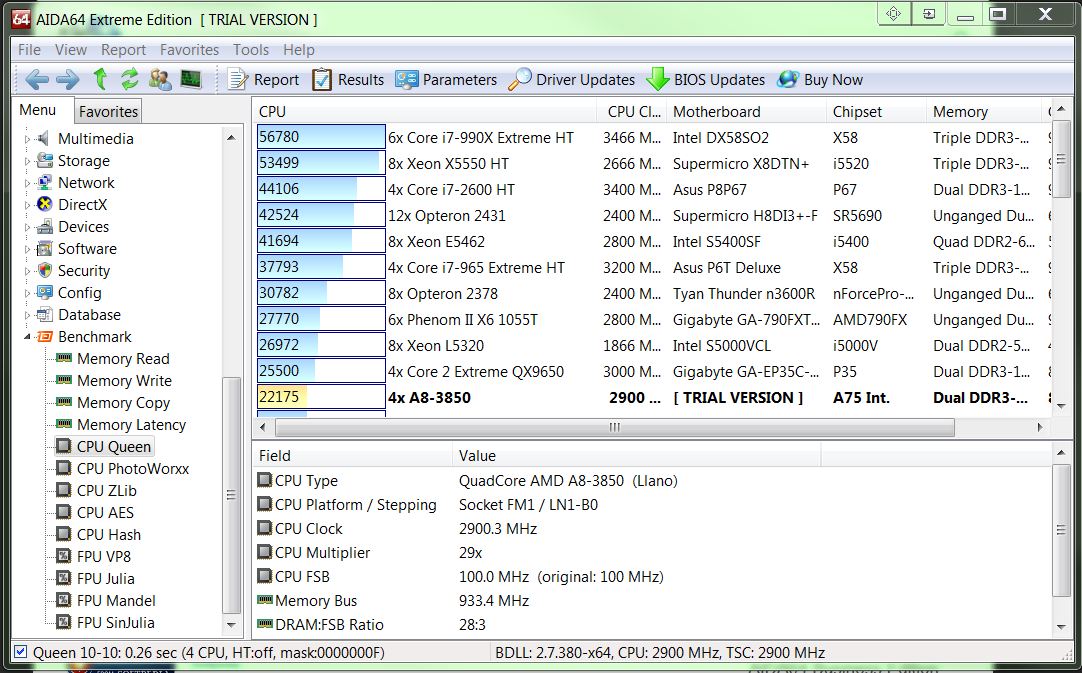Select Memory Write benchmark
The image size is (1082, 673).
coord(124,381)
